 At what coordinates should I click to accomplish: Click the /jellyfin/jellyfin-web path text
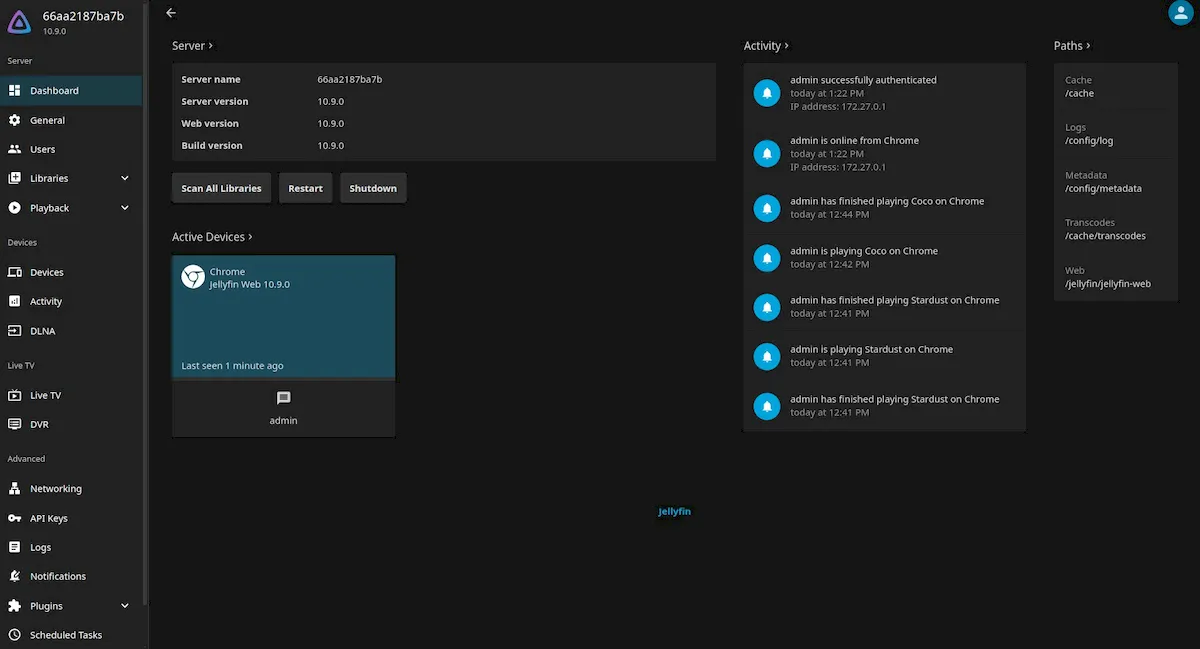pyautogui.click(x=1108, y=284)
